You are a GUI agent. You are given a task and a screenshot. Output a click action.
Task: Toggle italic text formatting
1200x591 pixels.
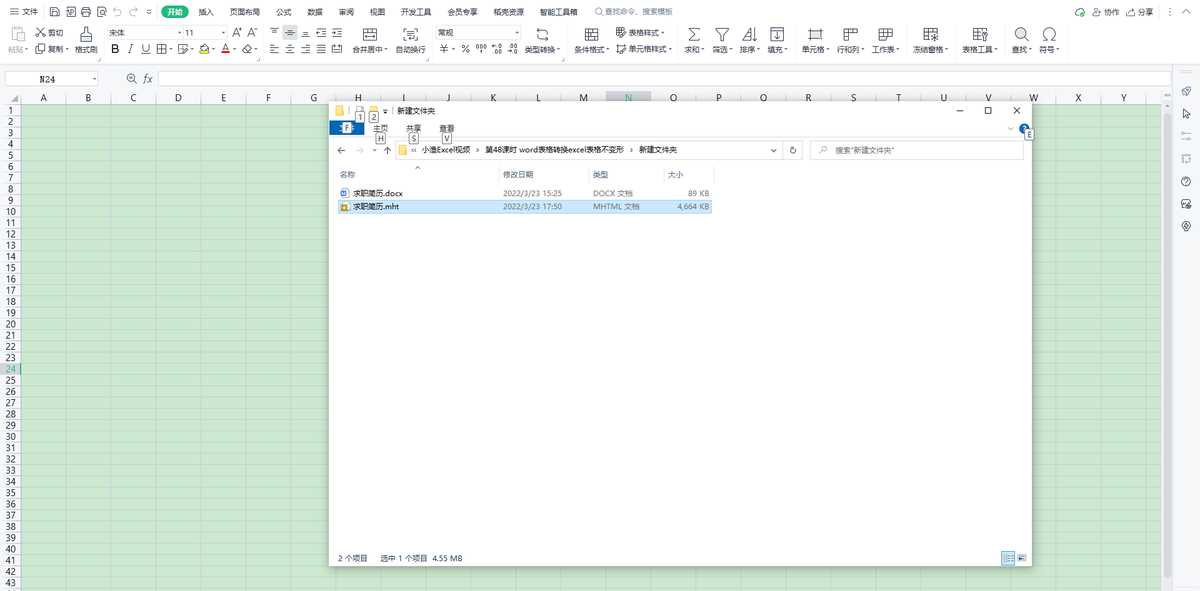point(130,49)
